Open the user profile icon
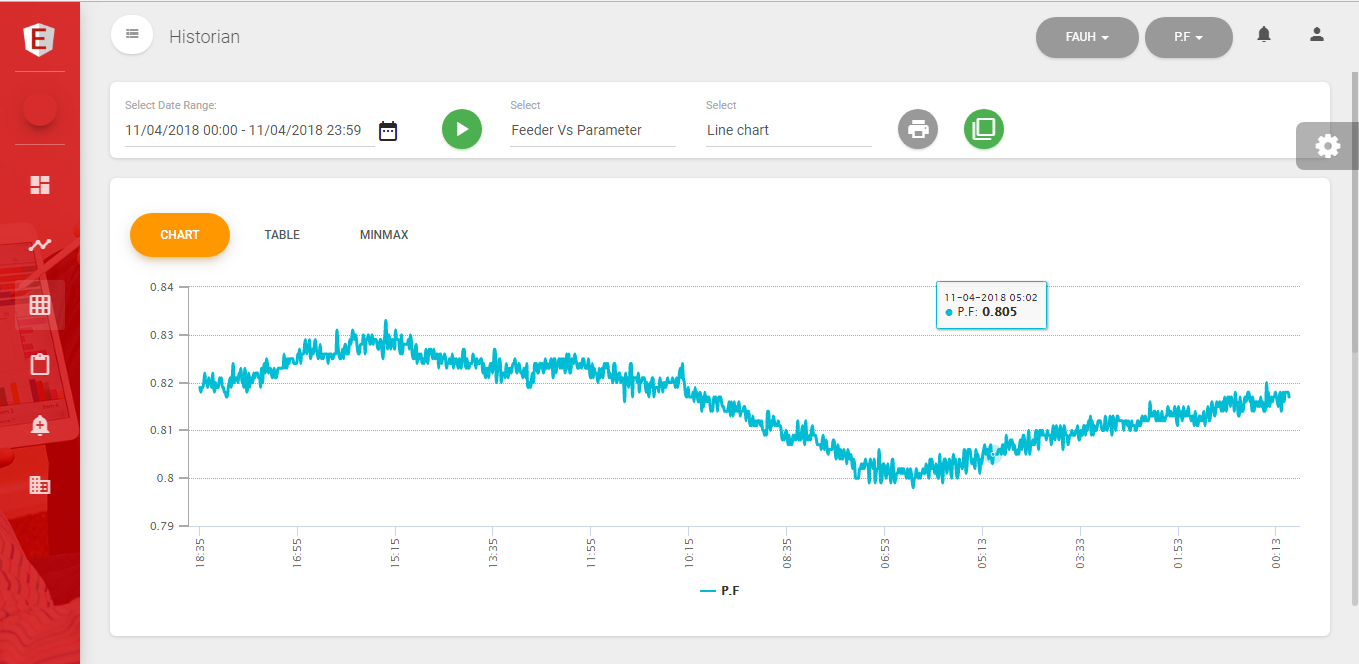Image resolution: width=1359 pixels, height=664 pixels. click(1317, 35)
